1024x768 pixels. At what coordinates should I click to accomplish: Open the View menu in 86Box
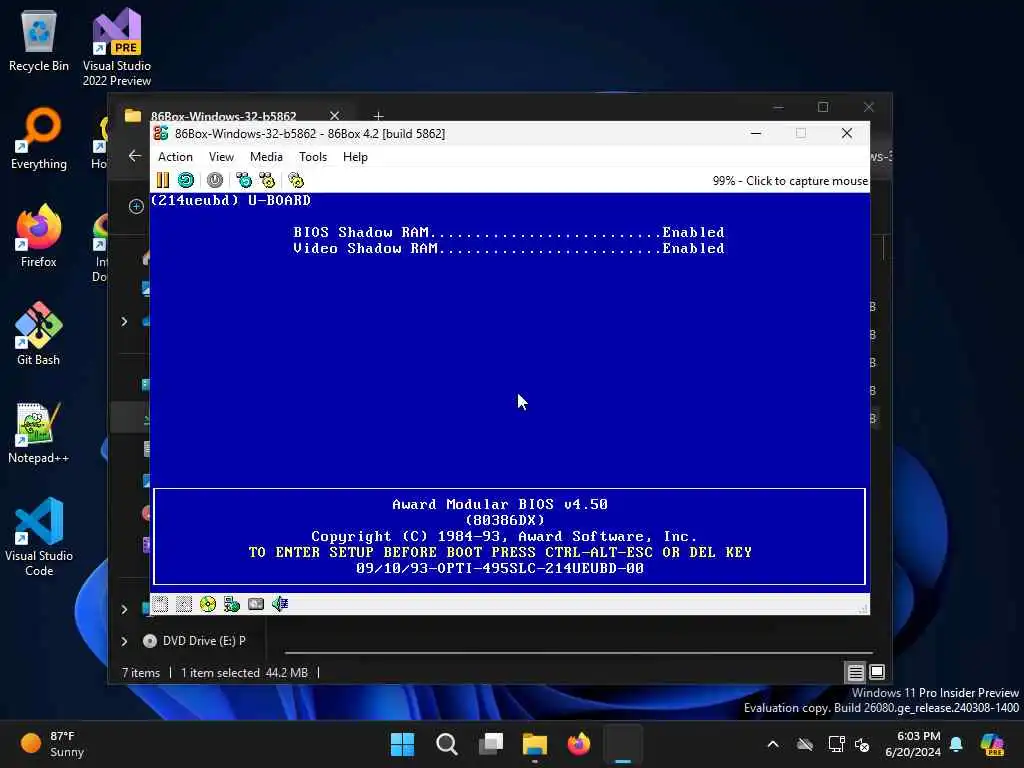[x=221, y=157]
